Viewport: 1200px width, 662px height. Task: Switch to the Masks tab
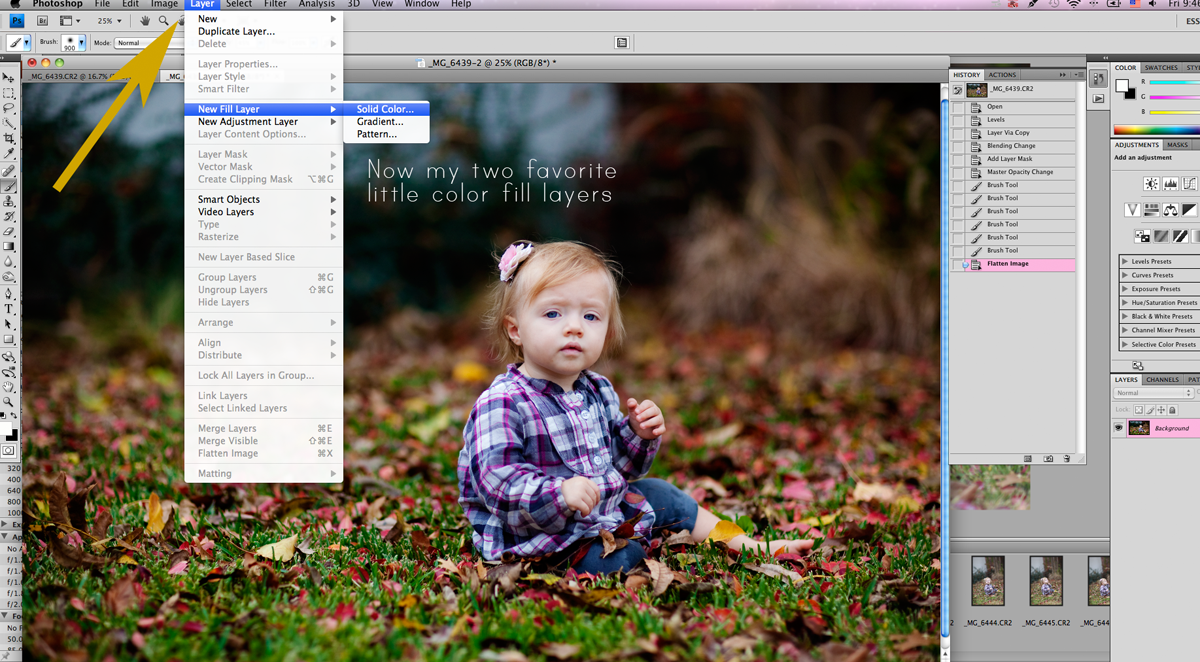pyautogui.click(x=1178, y=145)
